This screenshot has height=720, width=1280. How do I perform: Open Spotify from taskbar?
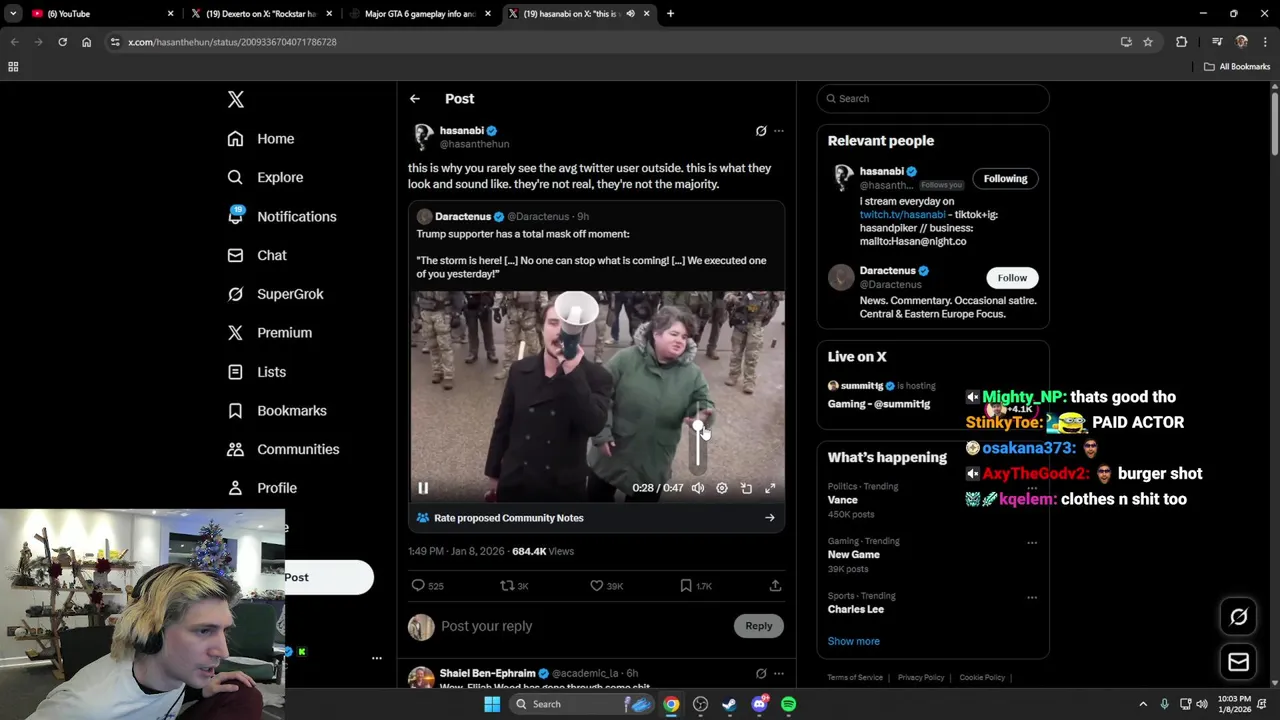pos(789,704)
